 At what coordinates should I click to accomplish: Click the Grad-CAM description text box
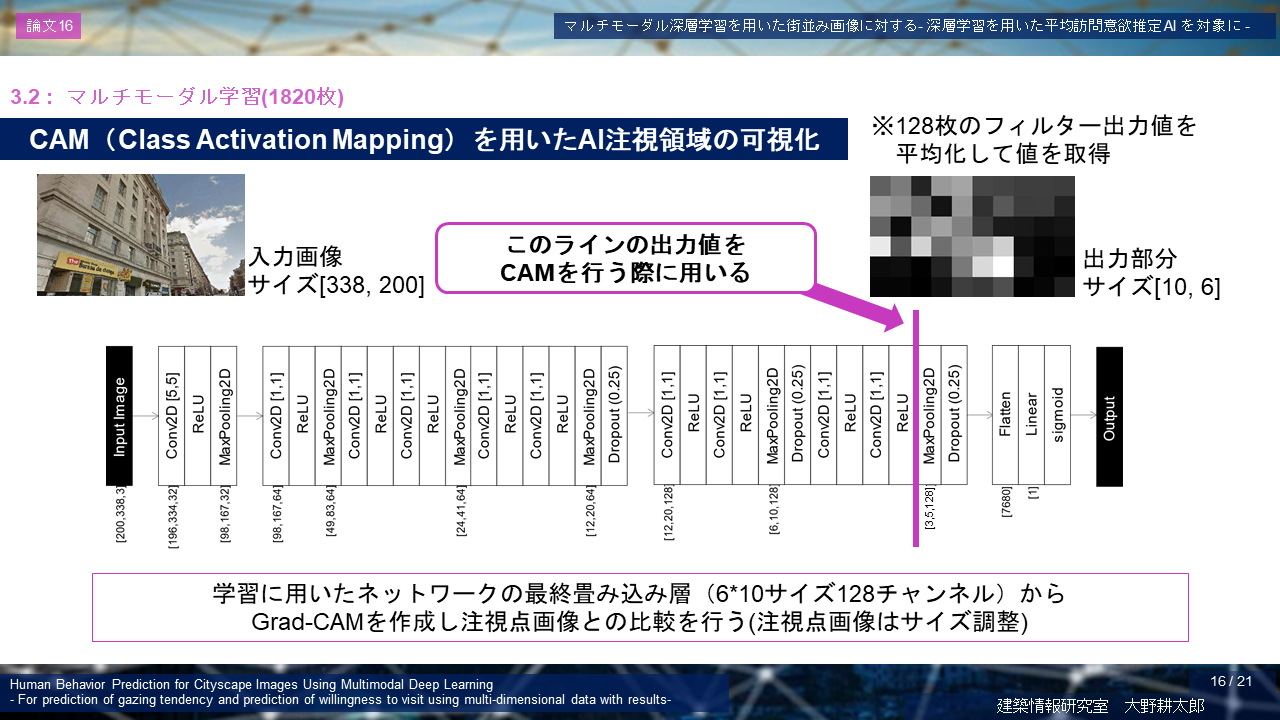point(640,607)
